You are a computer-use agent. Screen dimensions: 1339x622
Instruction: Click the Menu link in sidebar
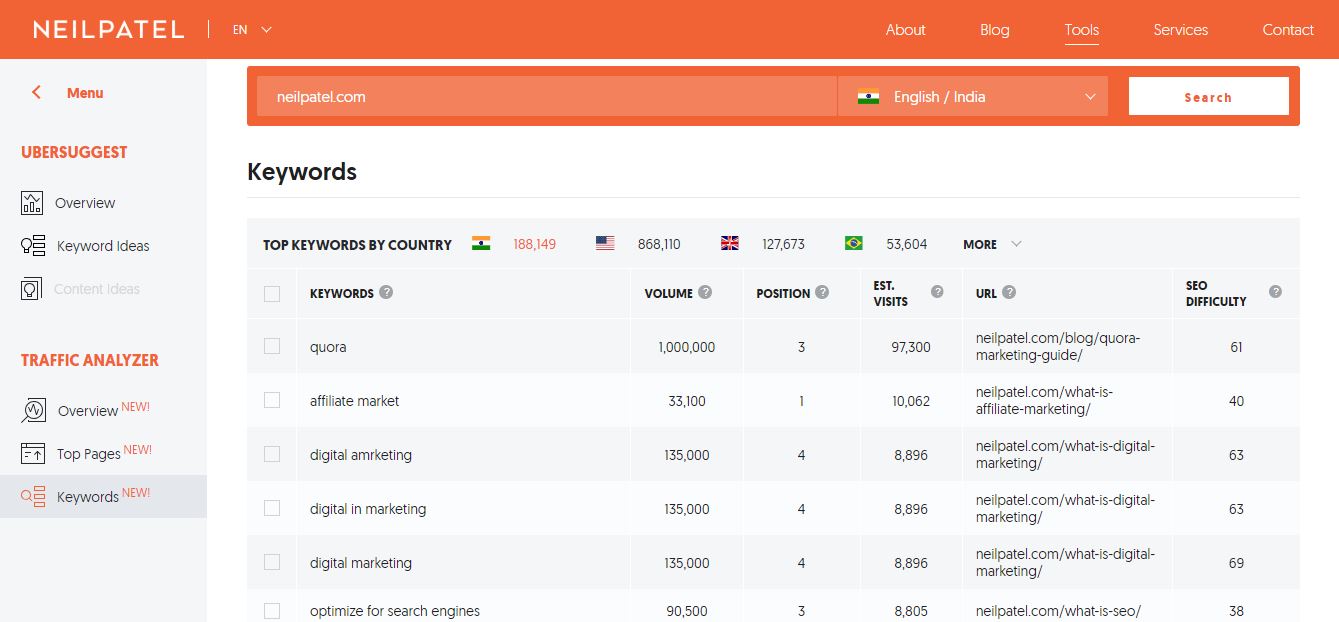coord(85,93)
